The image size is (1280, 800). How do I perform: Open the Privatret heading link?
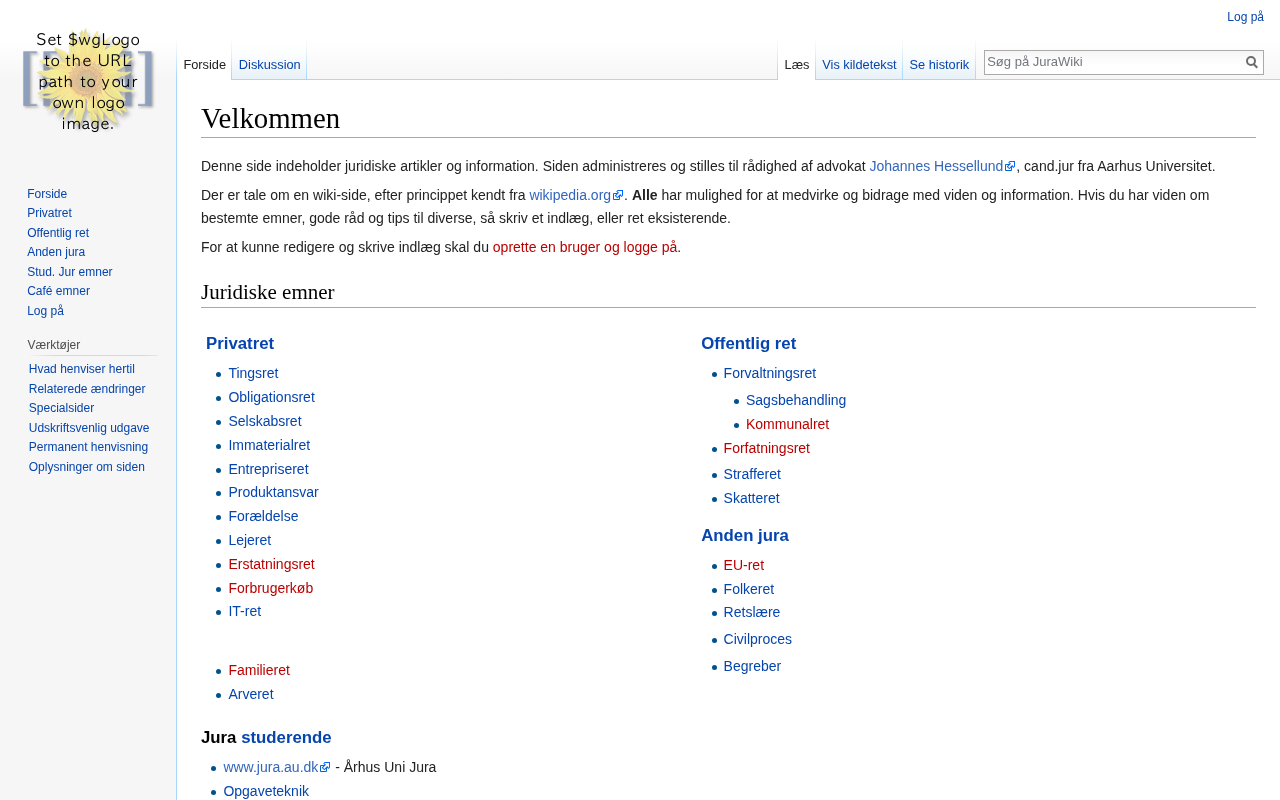click(x=240, y=344)
